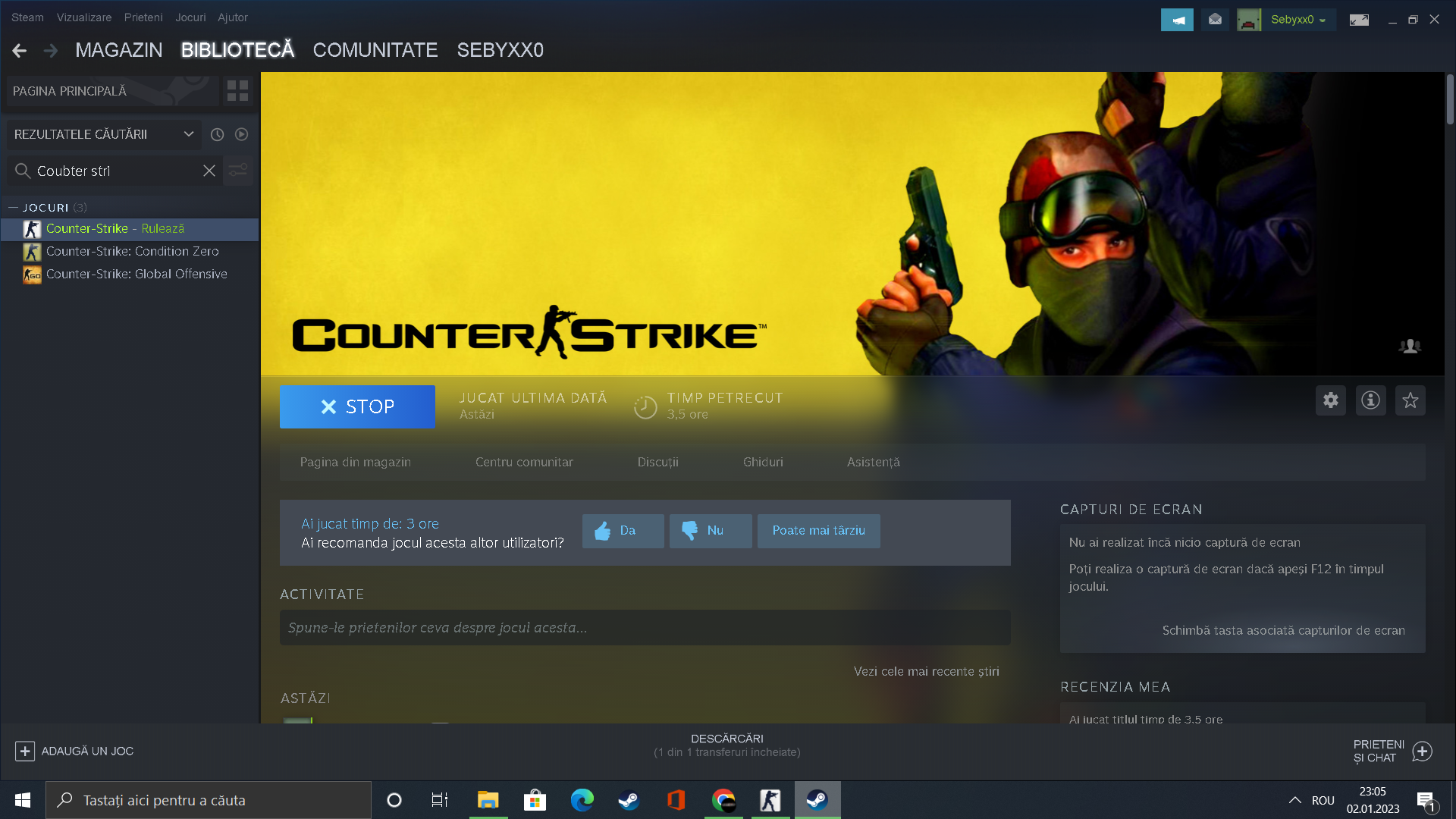Switch library to grid view icon
Viewport: 1456px width, 819px height.
237,91
